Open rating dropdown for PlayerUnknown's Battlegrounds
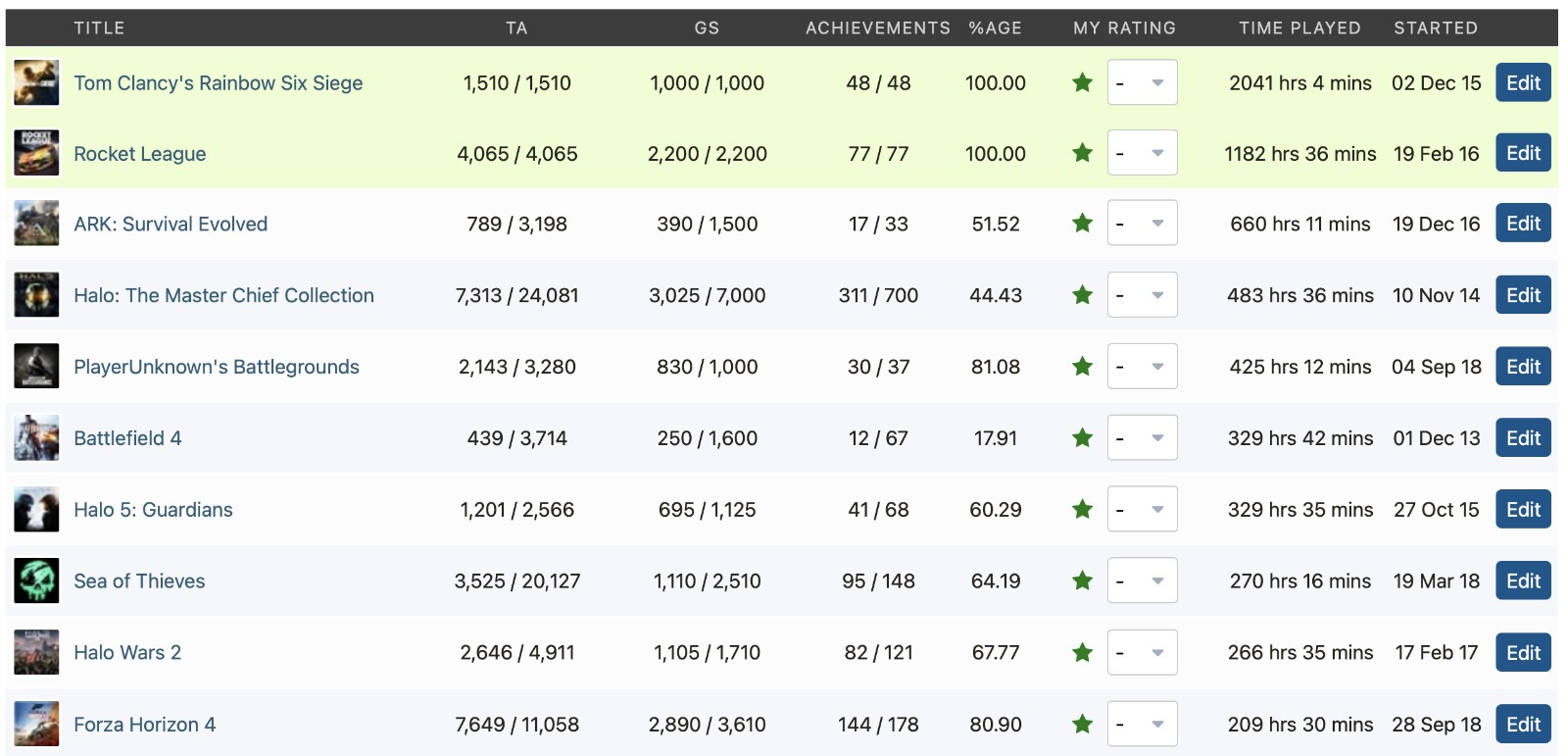Image resolution: width=1568 pixels, height=756 pixels. [x=1142, y=367]
